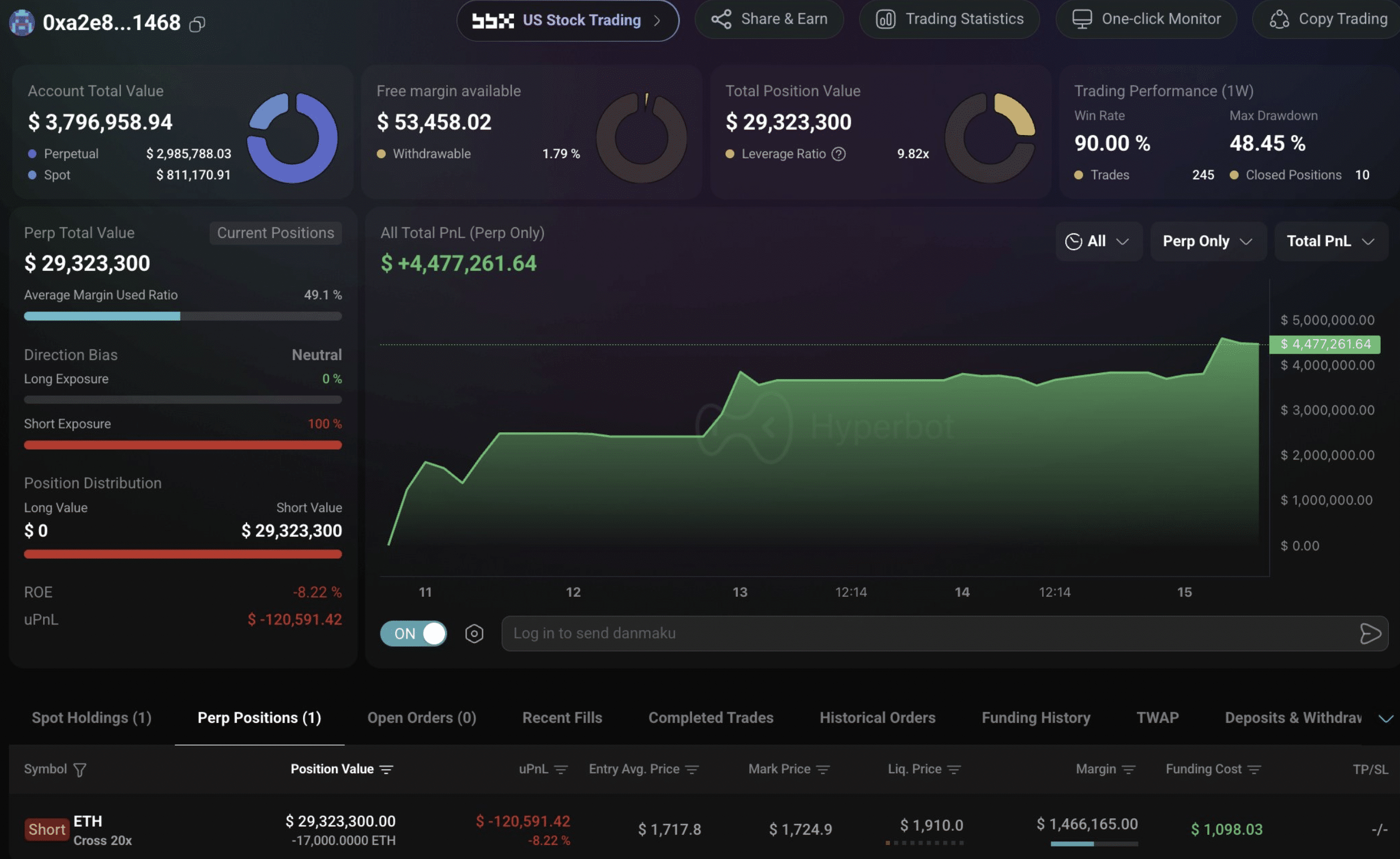Click the Win Rate 90.00 % value

(1112, 143)
